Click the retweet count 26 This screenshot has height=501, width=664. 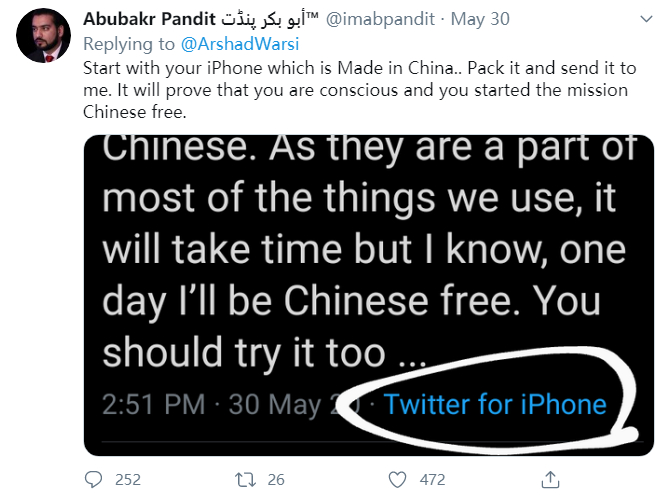click(x=274, y=480)
